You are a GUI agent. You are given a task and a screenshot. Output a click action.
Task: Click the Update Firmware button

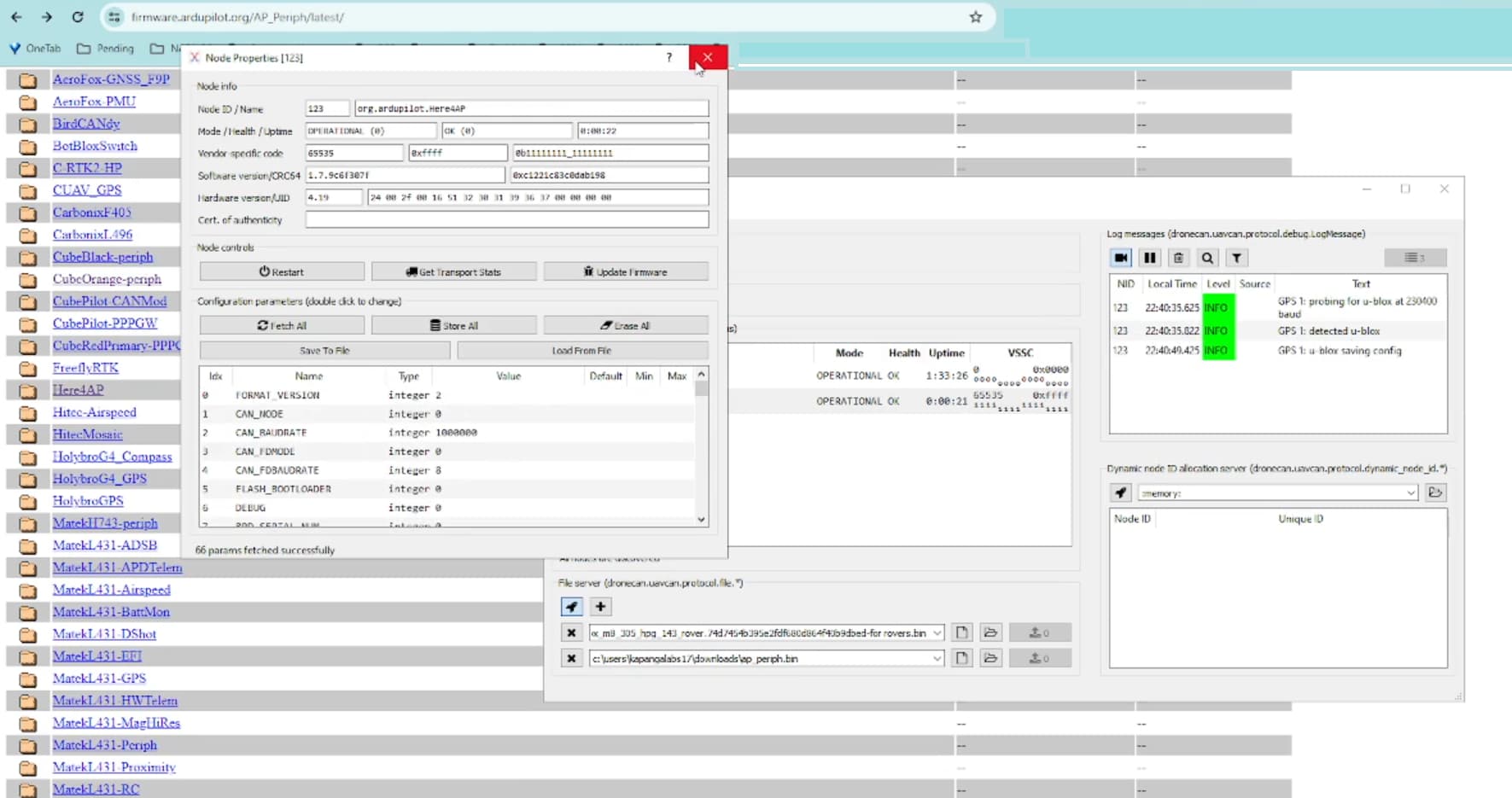pos(626,271)
